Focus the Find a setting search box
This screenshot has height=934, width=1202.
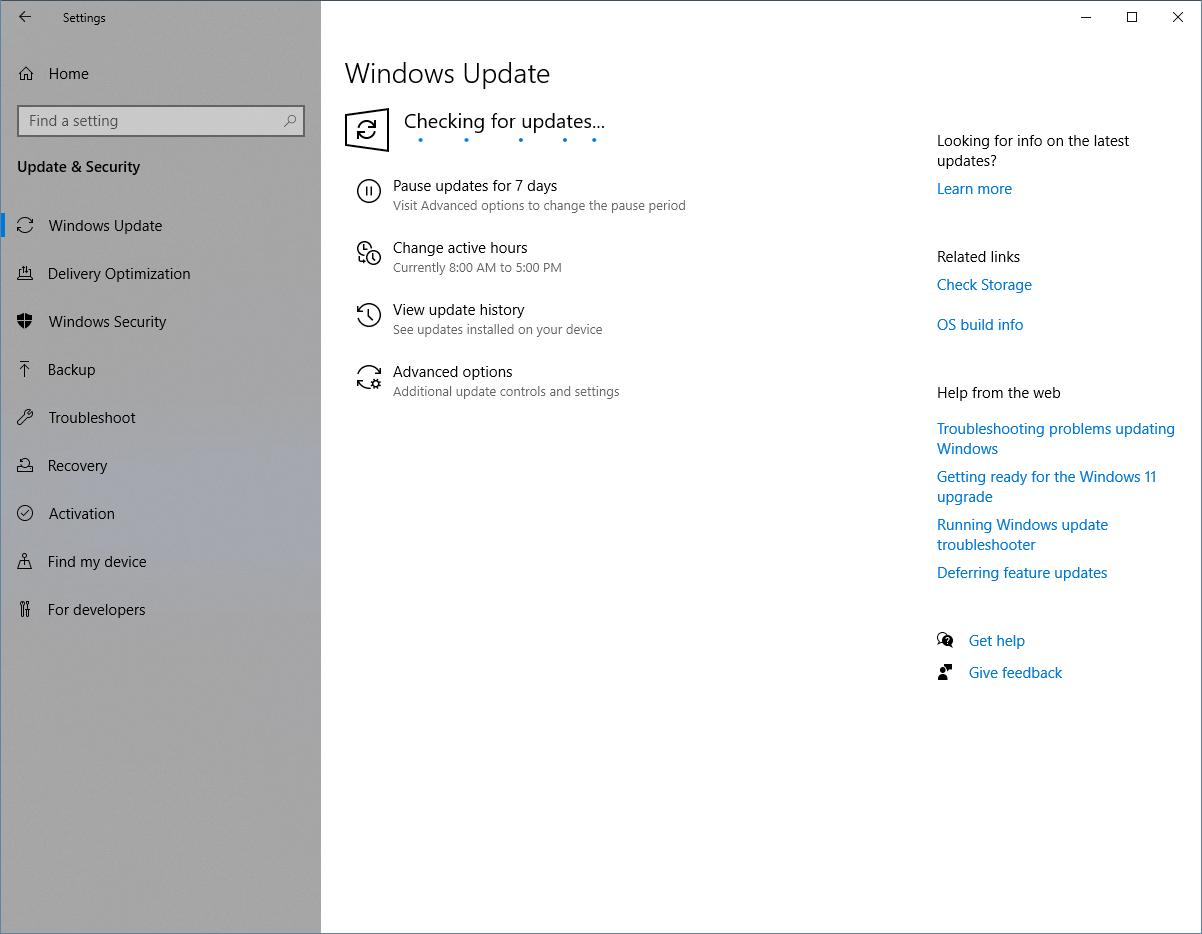pos(161,121)
